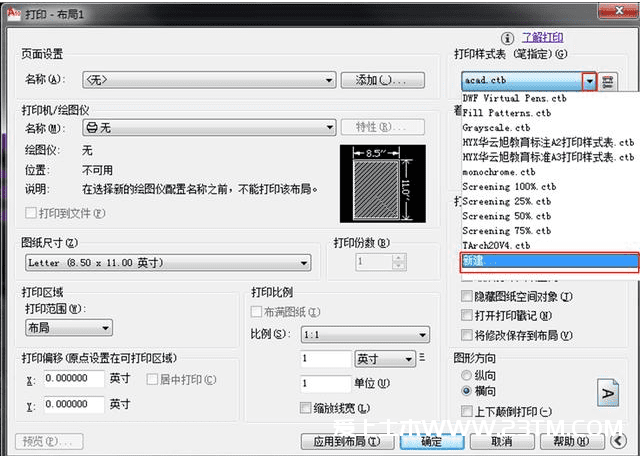Choose Screening 50%.ctb from the list

[550, 216]
